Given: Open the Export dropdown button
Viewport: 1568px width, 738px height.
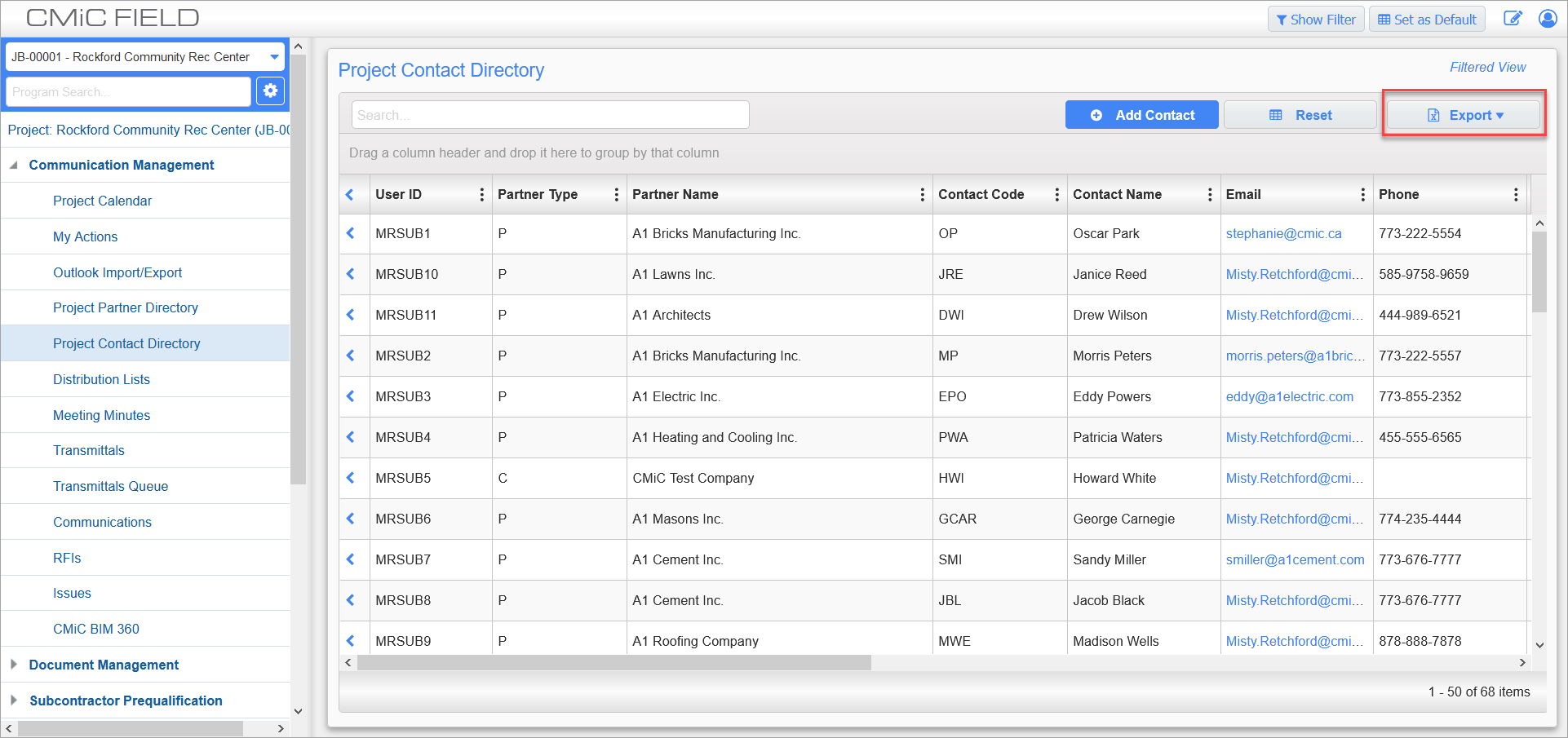Looking at the screenshot, I should coord(1464,115).
